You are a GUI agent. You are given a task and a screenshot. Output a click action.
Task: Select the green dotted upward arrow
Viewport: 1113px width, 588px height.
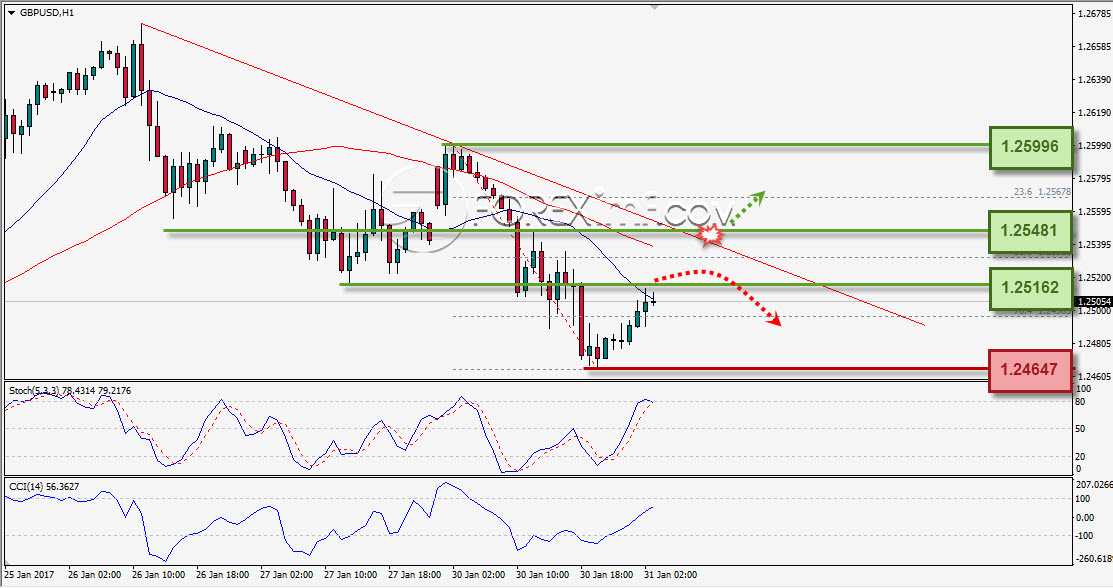747,207
